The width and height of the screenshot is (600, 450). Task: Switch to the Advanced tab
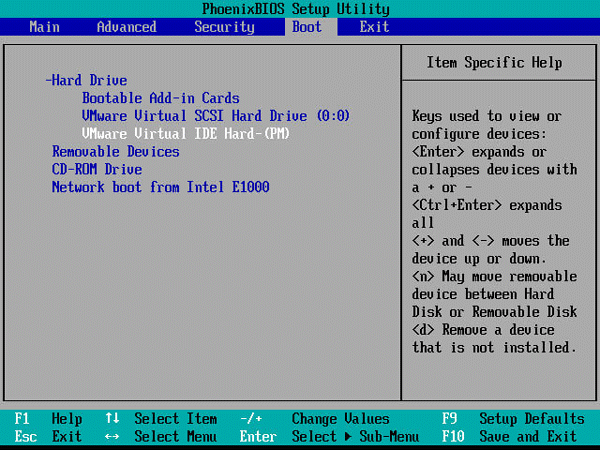coord(126,27)
